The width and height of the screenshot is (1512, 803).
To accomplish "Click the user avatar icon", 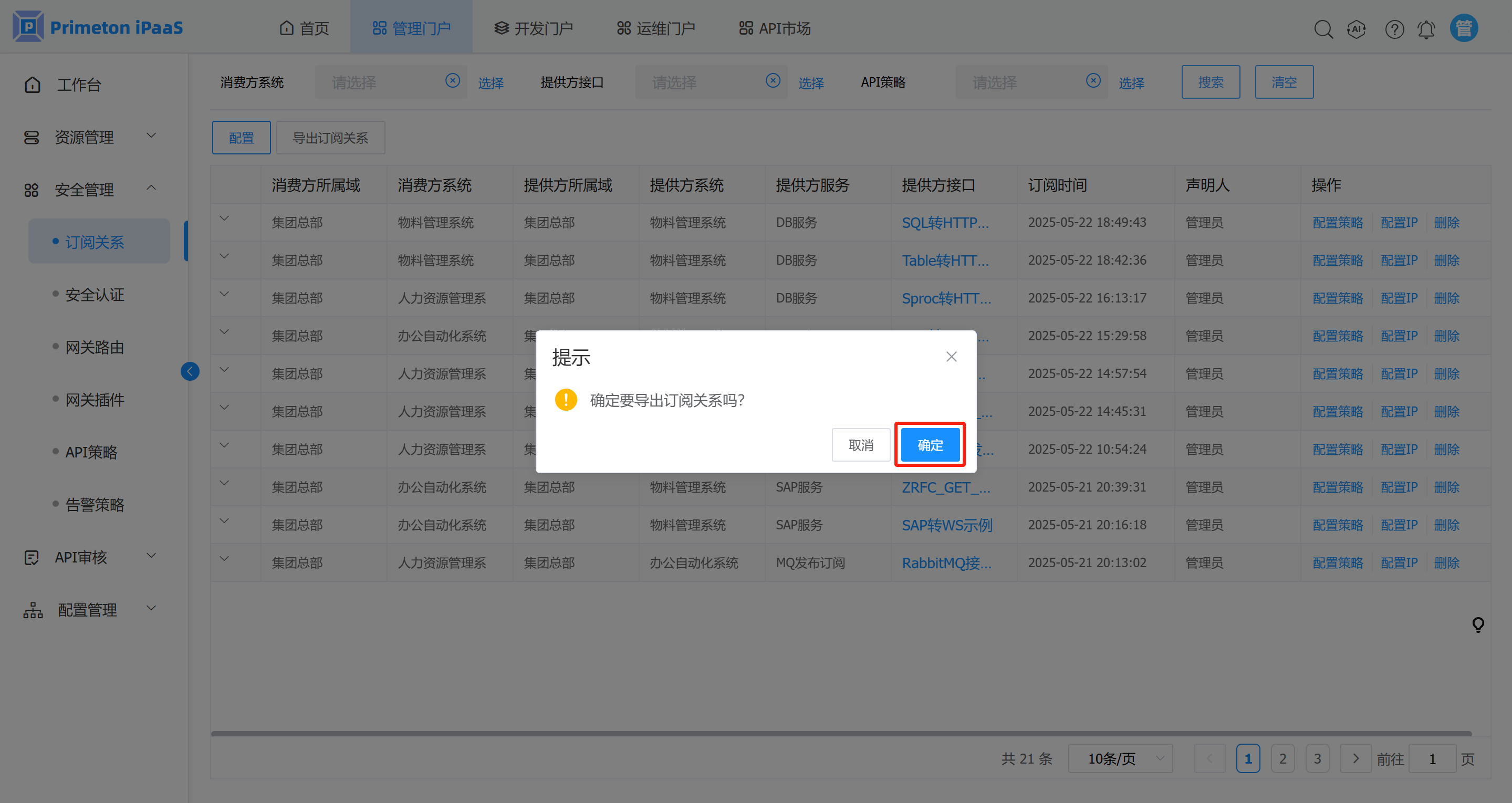I will [1464, 28].
